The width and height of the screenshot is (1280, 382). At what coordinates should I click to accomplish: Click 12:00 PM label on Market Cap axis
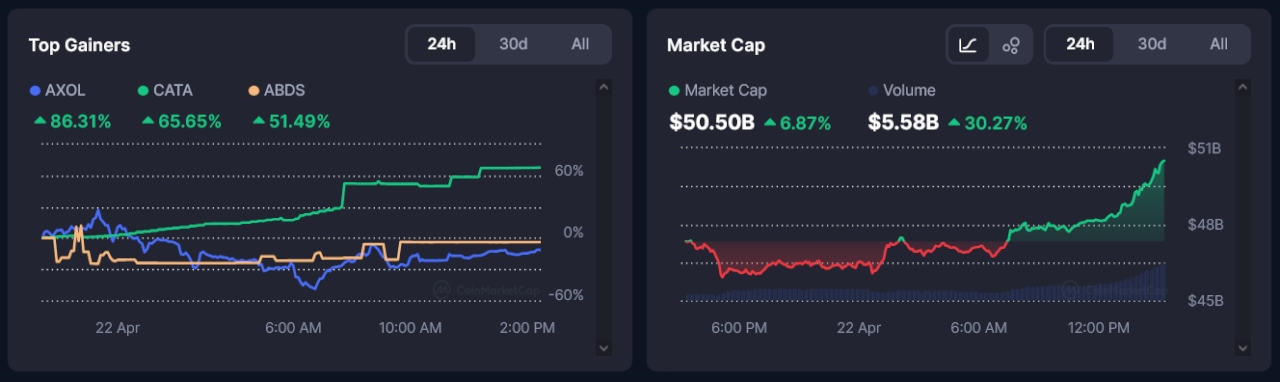1098,327
